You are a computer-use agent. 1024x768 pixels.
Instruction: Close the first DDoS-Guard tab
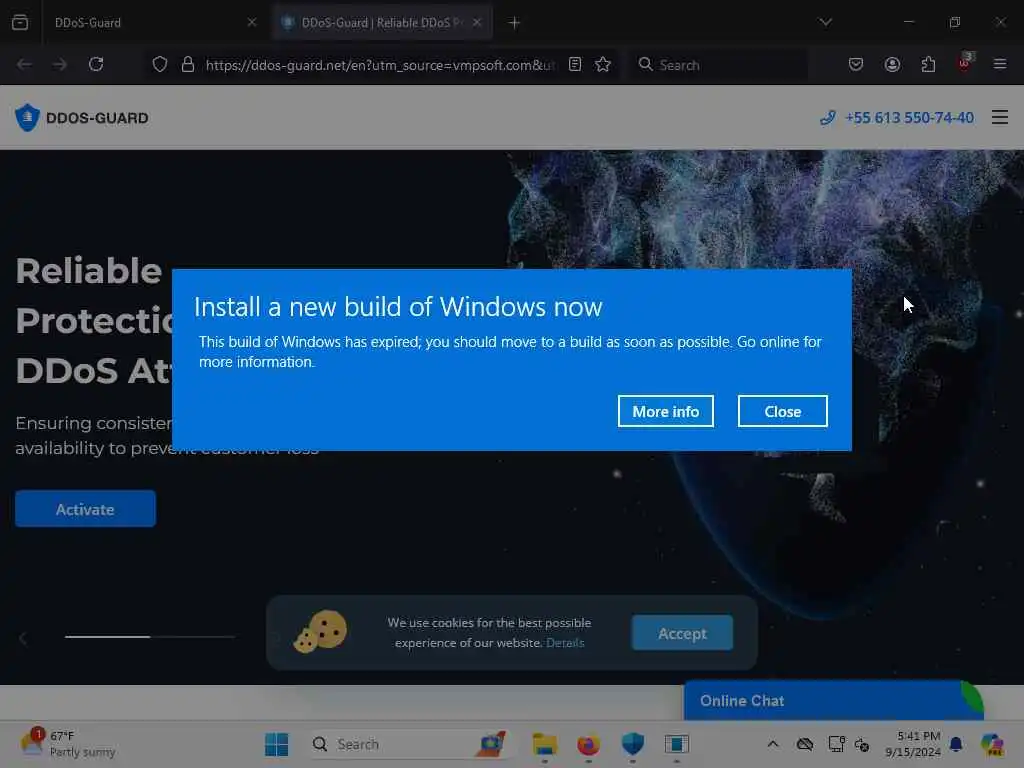[x=252, y=23]
